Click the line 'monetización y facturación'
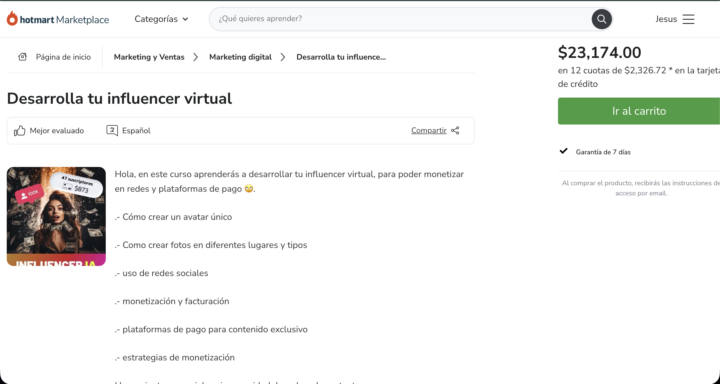The image size is (720, 384). (172, 301)
